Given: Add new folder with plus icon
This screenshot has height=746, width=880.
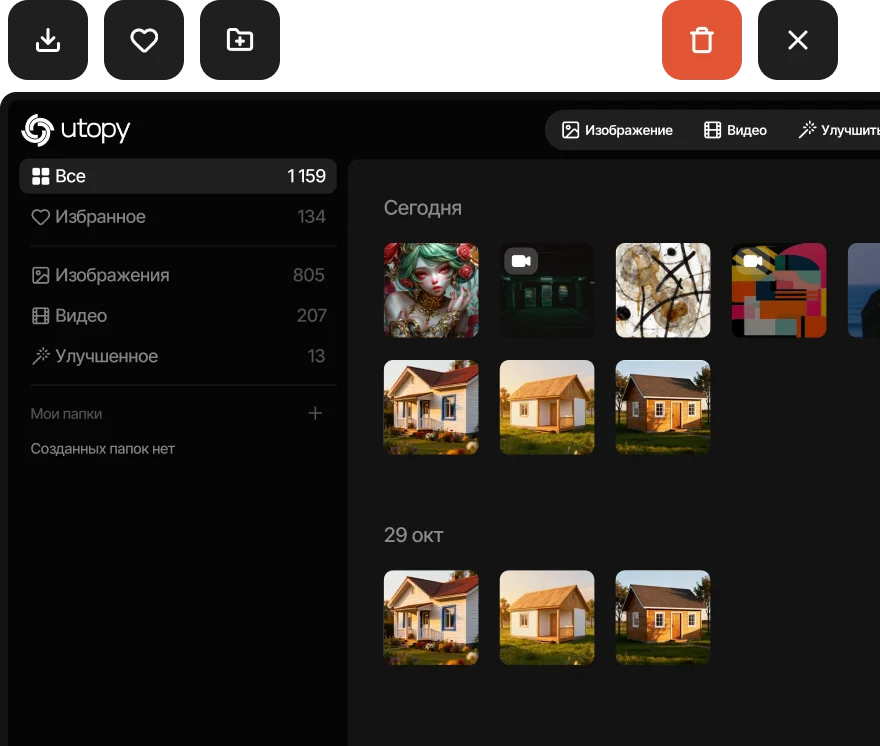Looking at the screenshot, I should tap(315, 413).
